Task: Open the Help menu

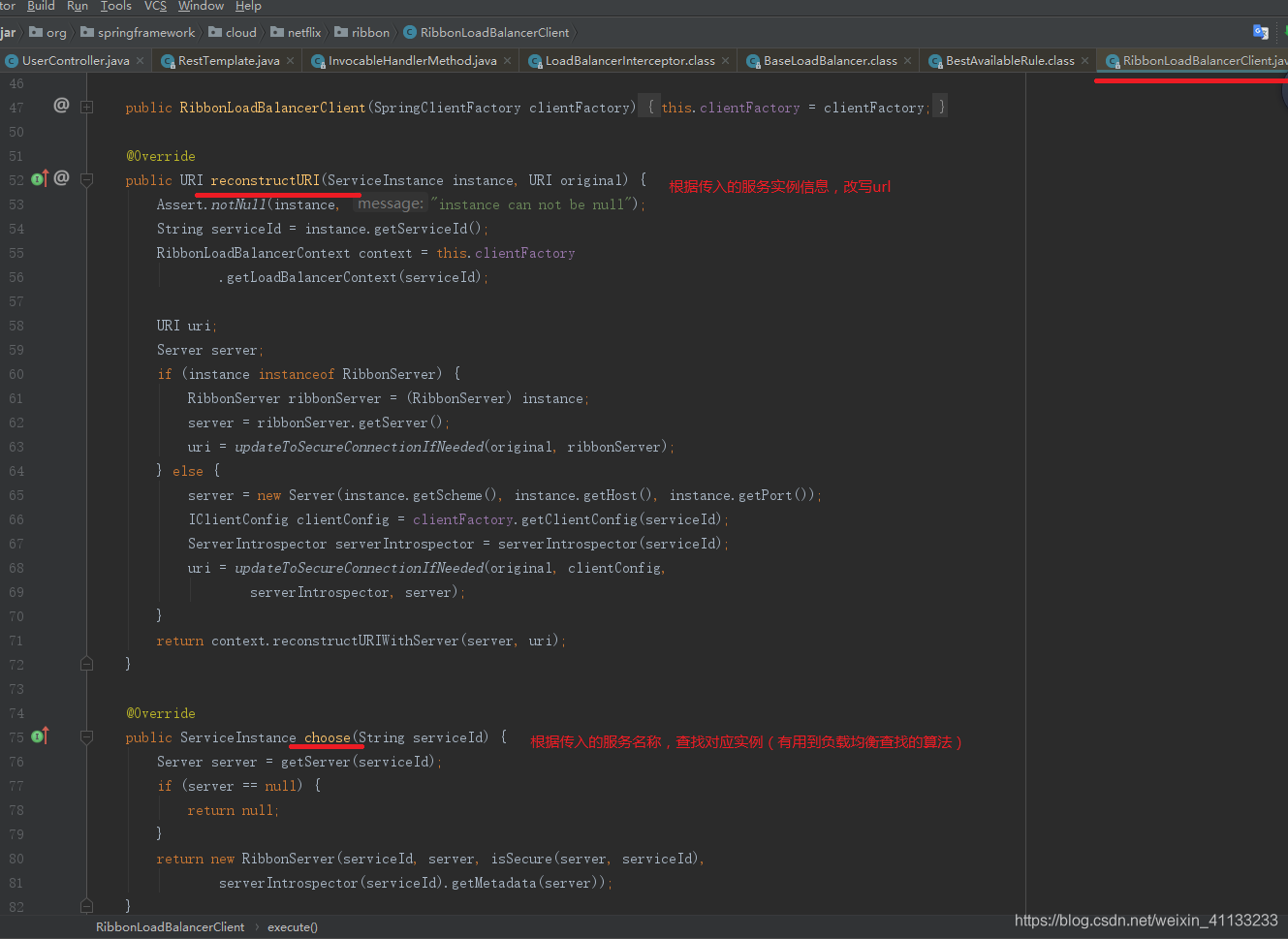Action: click(248, 6)
